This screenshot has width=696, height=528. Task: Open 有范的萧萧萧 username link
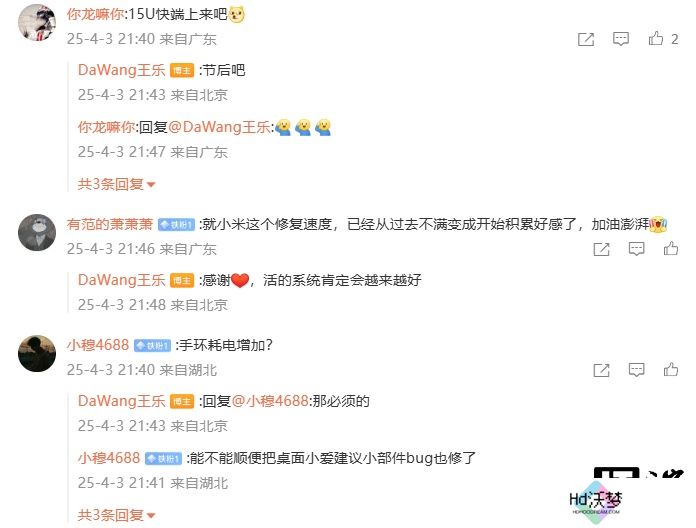pyautogui.click(x=110, y=224)
